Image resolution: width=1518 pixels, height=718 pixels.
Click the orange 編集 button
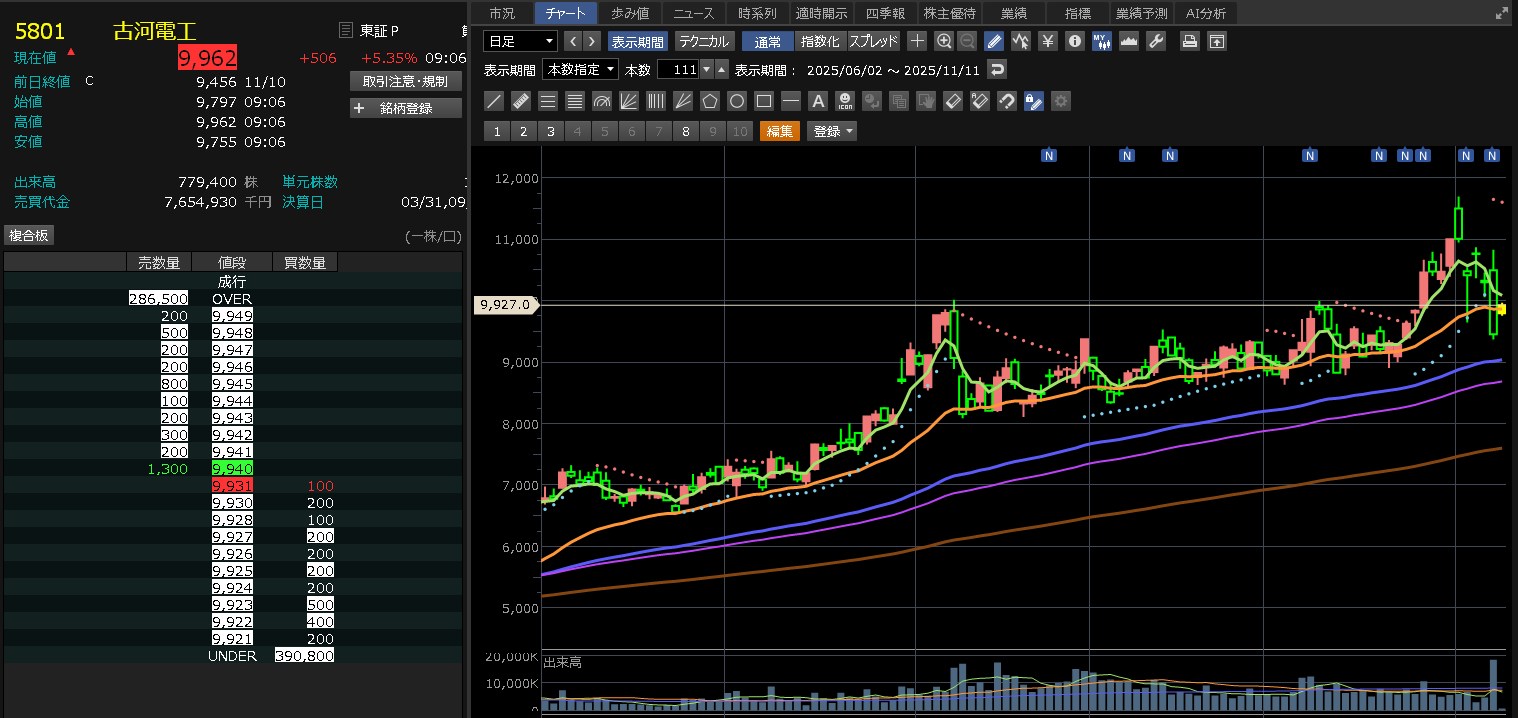pyautogui.click(x=780, y=131)
